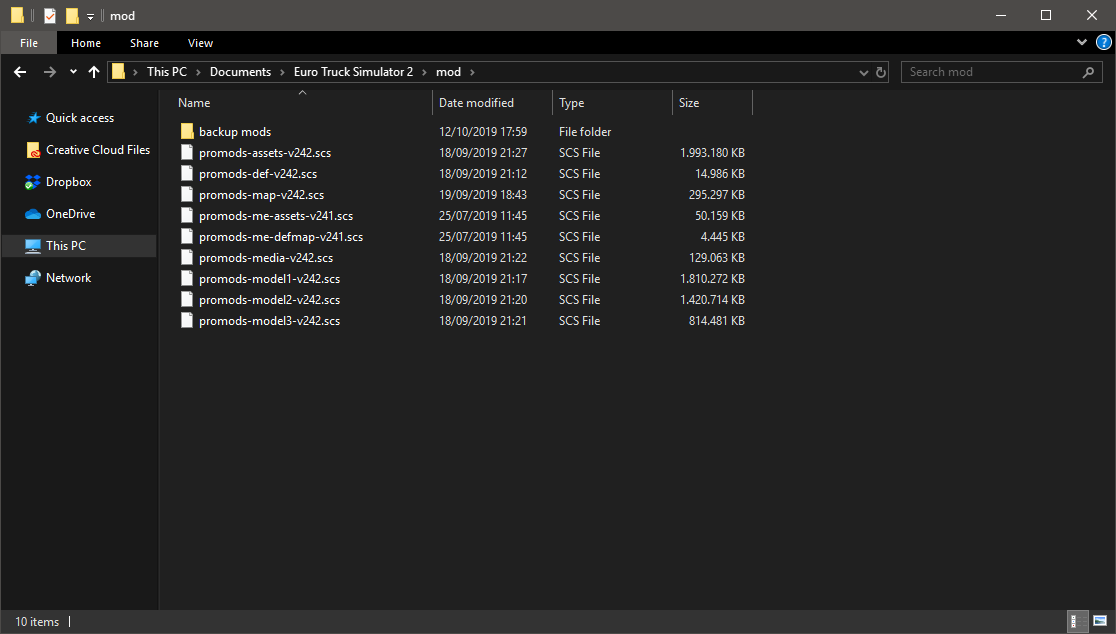The height and width of the screenshot is (634, 1116).
Task: Open the Customize Quick Access Toolbar dropdown
Action: point(90,16)
